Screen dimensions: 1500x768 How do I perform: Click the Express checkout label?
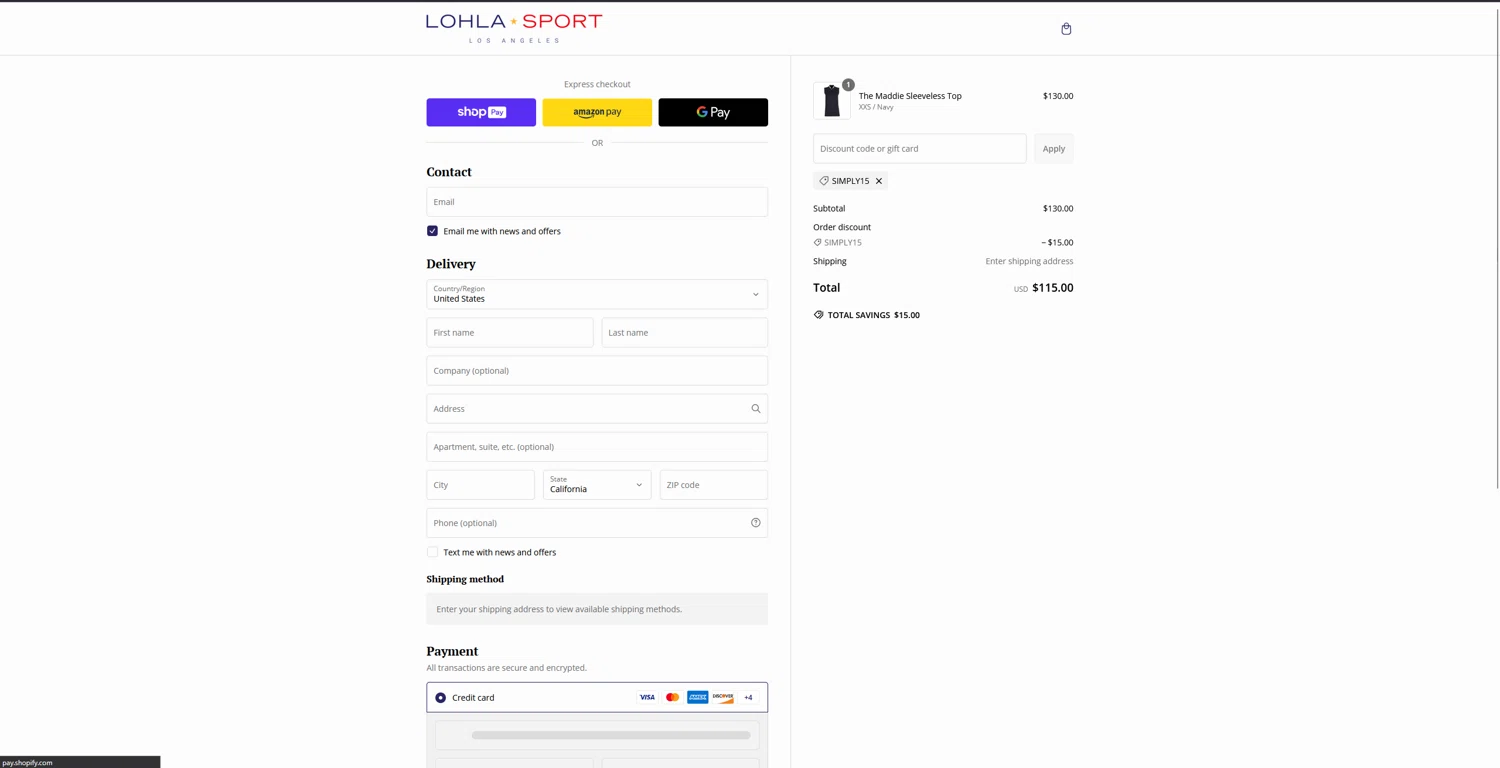pos(597,84)
